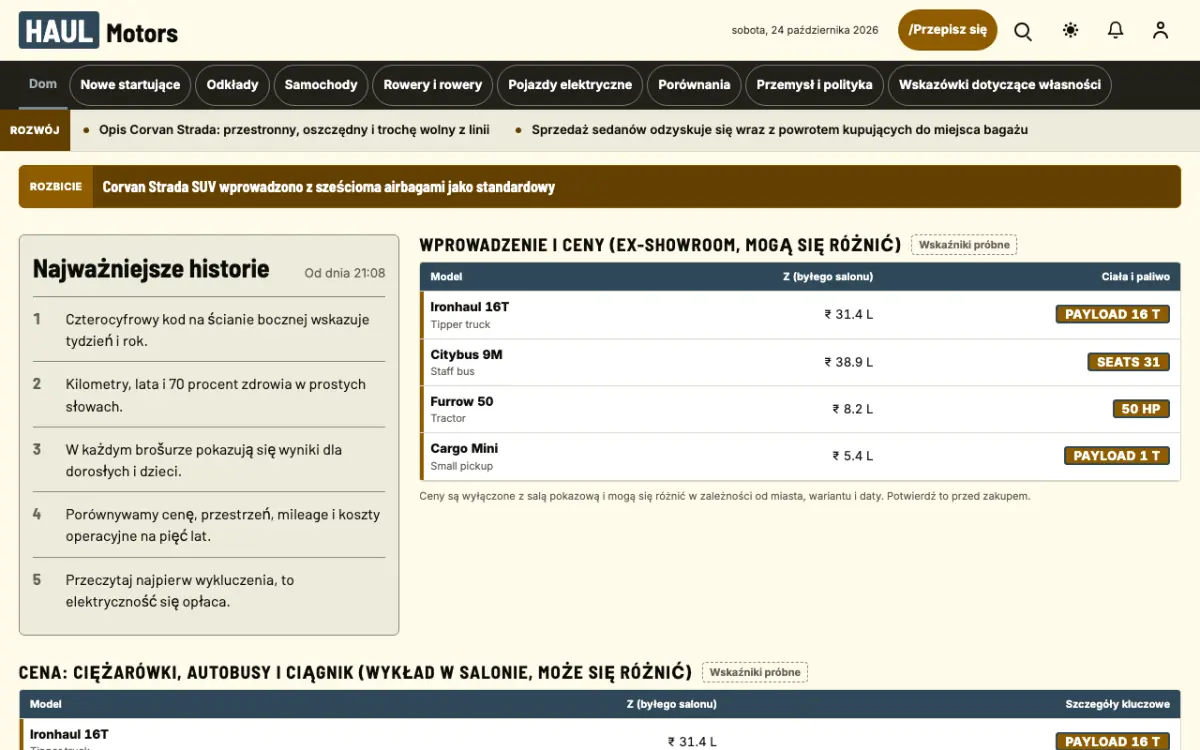1200x750 pixels.
Task: Select the Ironhaul 16T row in the top table
Action: pos(800,315)
